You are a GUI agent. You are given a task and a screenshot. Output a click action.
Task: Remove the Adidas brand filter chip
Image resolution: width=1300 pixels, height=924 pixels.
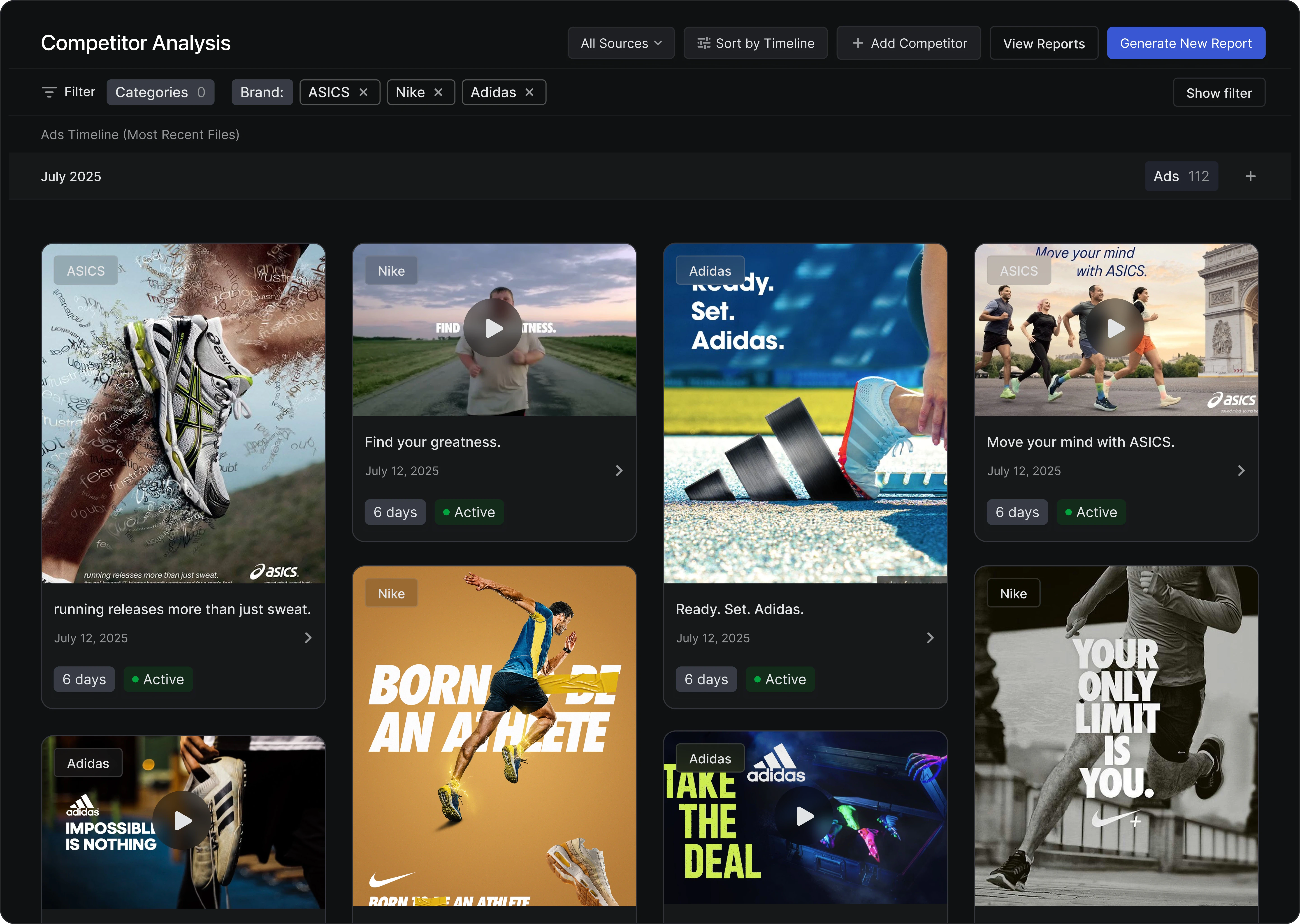tap(529, 92)
